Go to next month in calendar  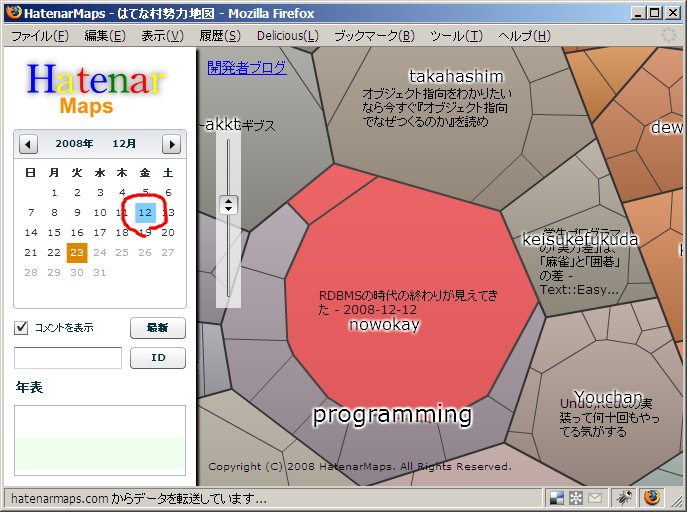pyautogui.click(x=171, y=144)
